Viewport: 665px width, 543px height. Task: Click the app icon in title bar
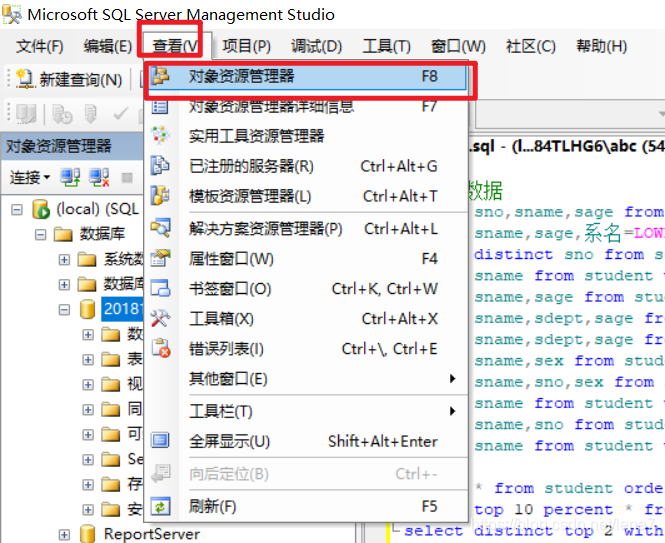tap(11, 14)
